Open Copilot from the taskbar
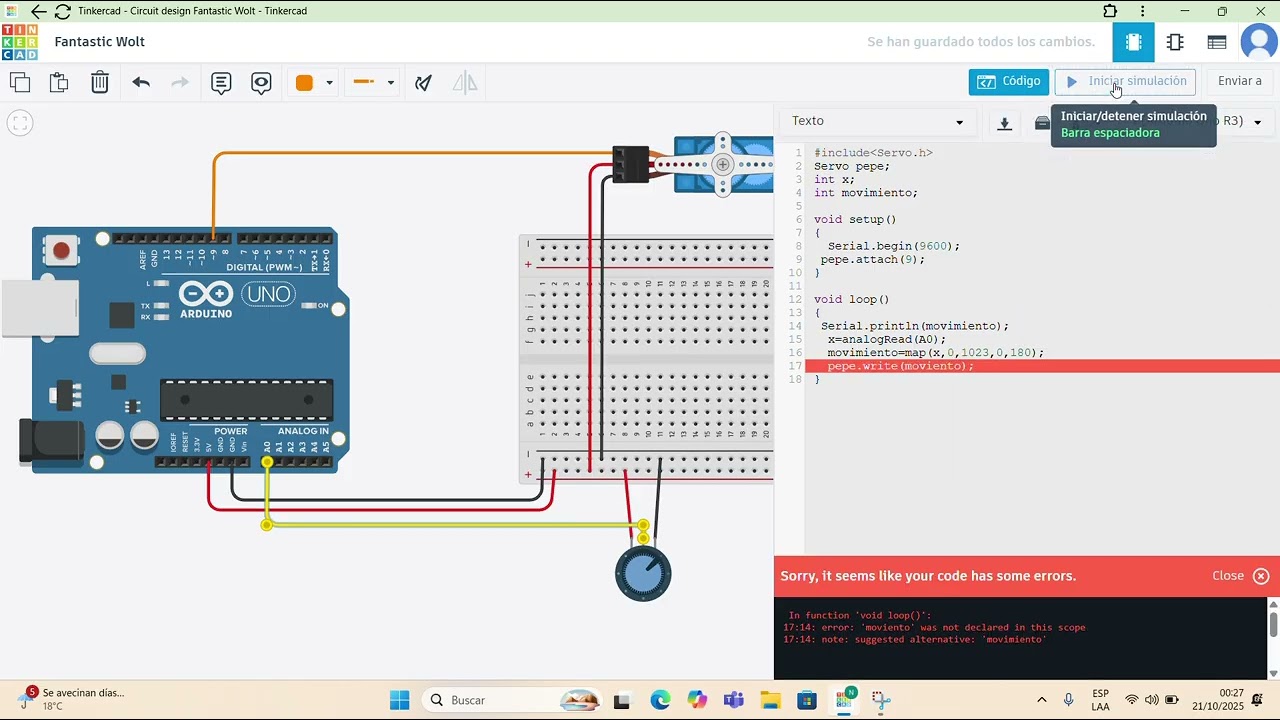Screen dimensions: 1280x720 coord(697,700)
